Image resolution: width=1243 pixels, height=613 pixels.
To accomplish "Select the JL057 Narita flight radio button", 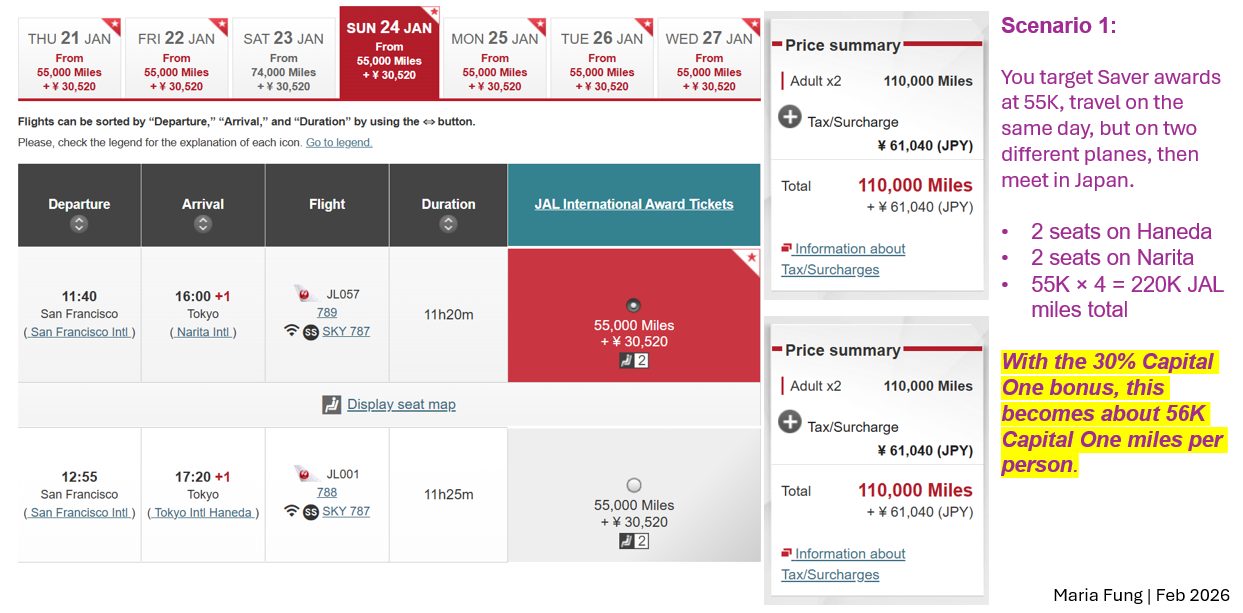I will (x=633, y=305).
